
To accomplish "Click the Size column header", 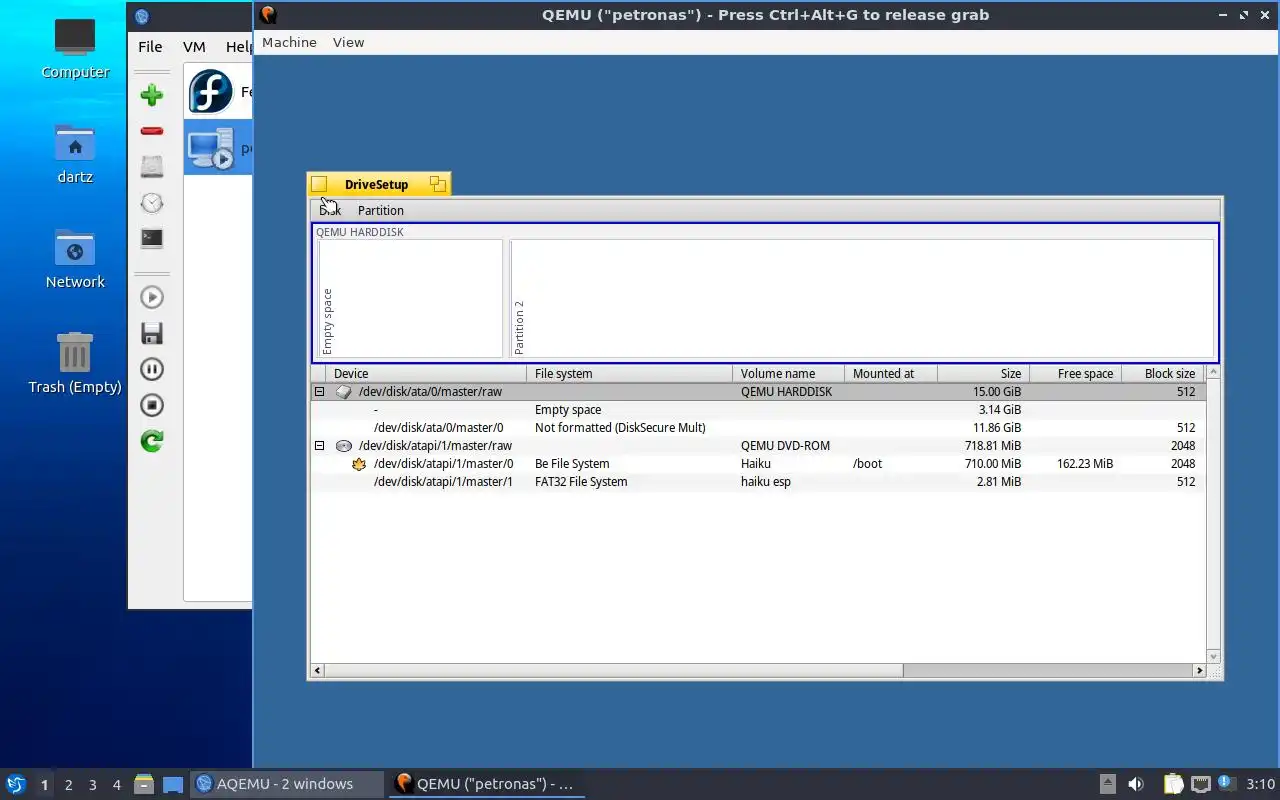I will tap(983, 374).
